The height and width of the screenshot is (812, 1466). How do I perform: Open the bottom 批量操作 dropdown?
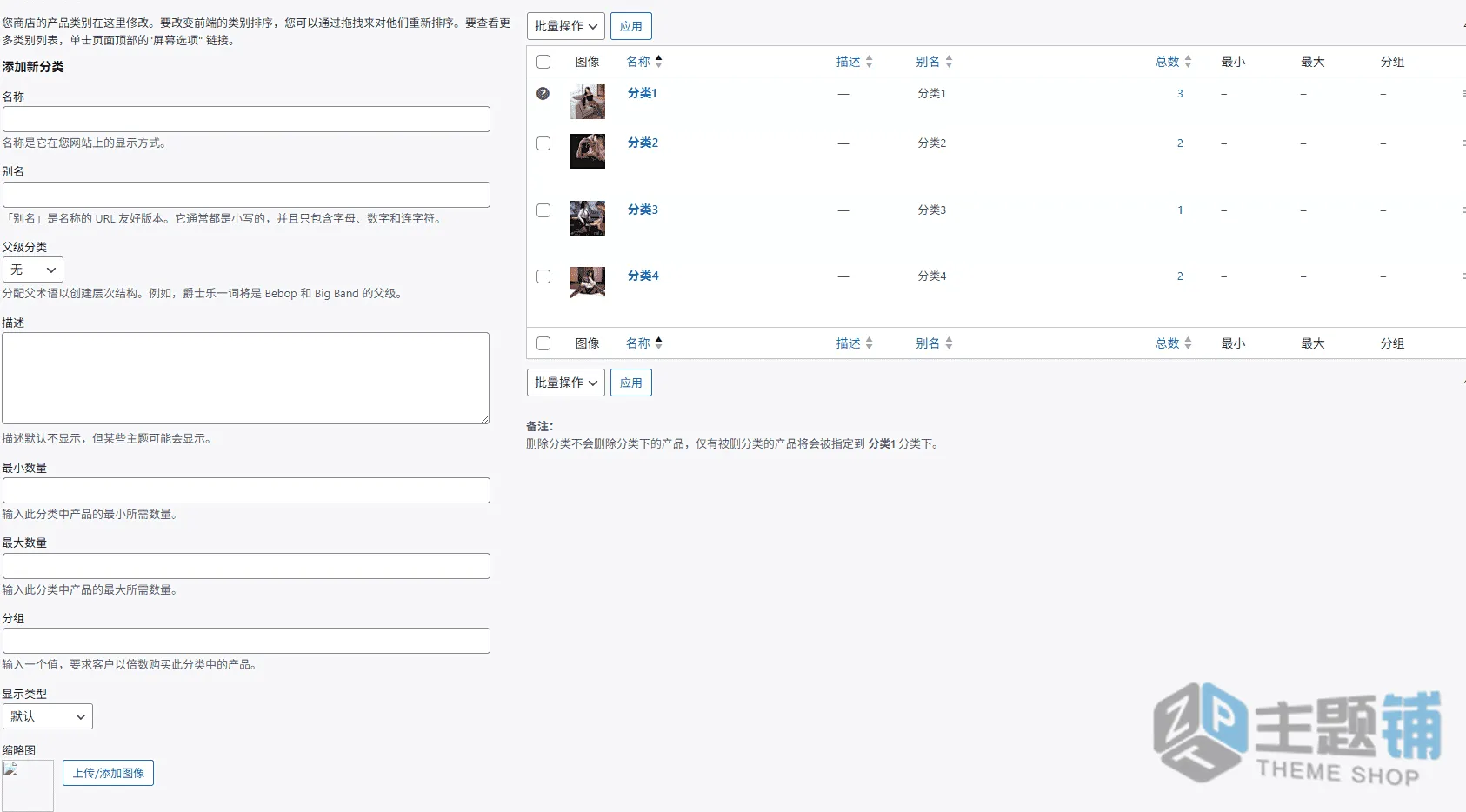pos(566,383)
